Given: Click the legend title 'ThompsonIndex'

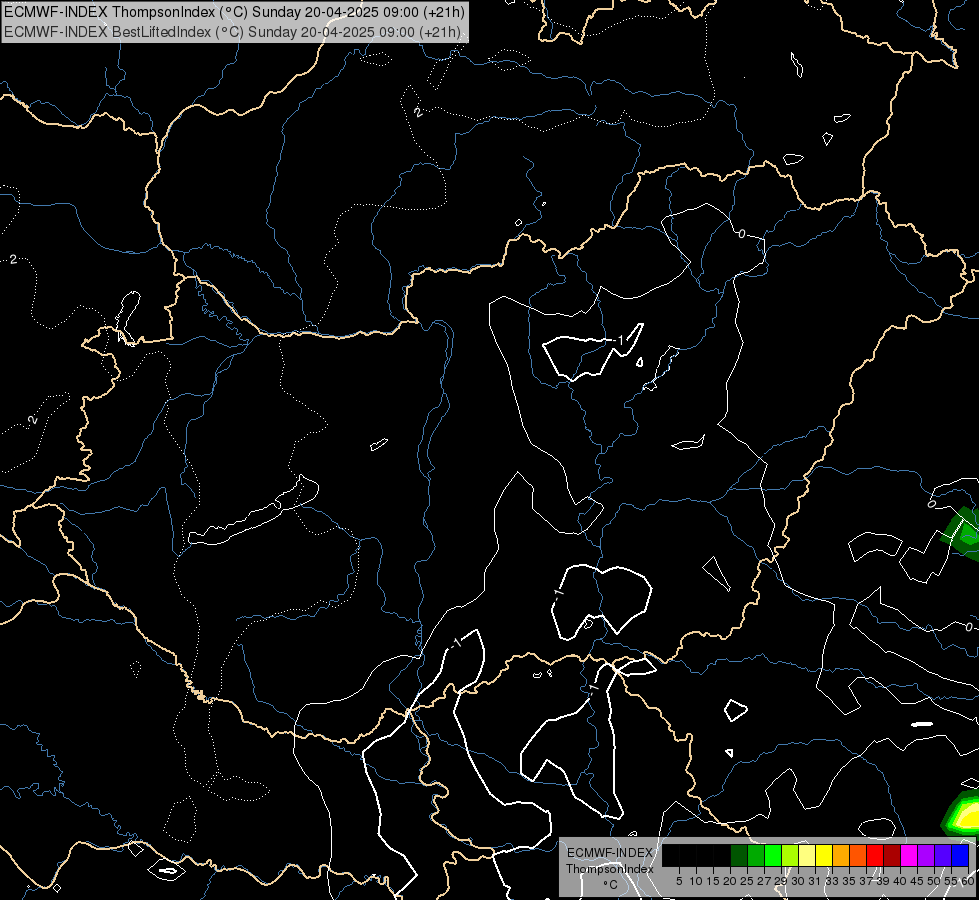Looking at the screenshot, I should coord(610,869).
